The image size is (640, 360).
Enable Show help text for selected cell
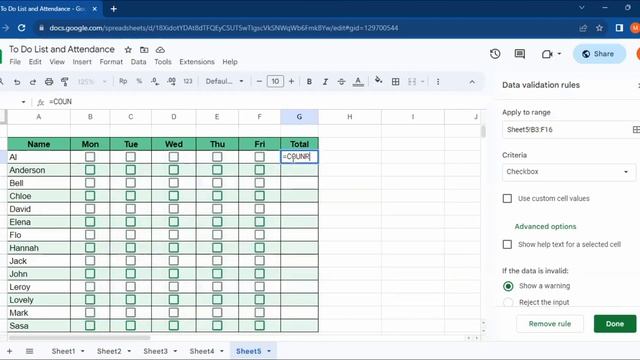click(x=507, y=244)
